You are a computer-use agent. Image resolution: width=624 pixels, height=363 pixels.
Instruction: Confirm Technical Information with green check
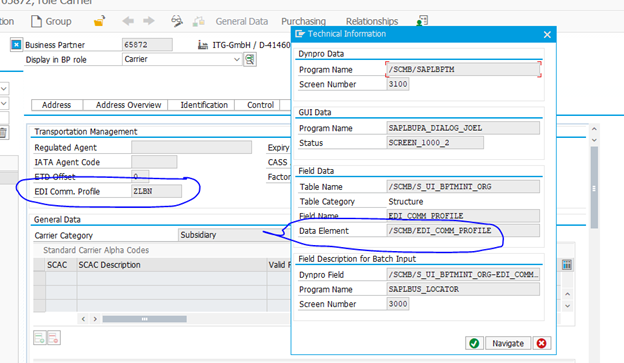point(474,343)
